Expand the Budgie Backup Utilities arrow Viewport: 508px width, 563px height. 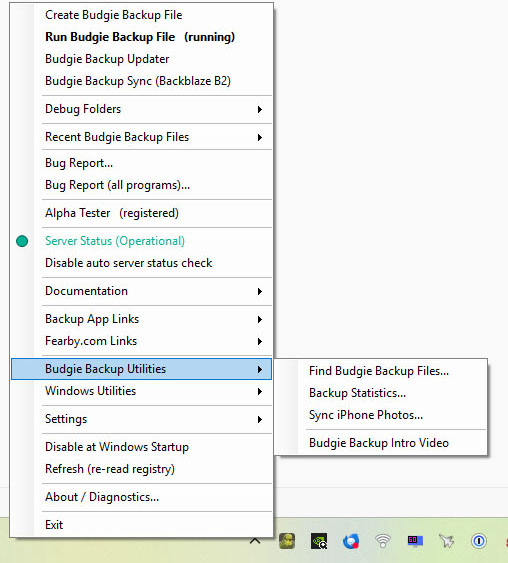[260, 369]
